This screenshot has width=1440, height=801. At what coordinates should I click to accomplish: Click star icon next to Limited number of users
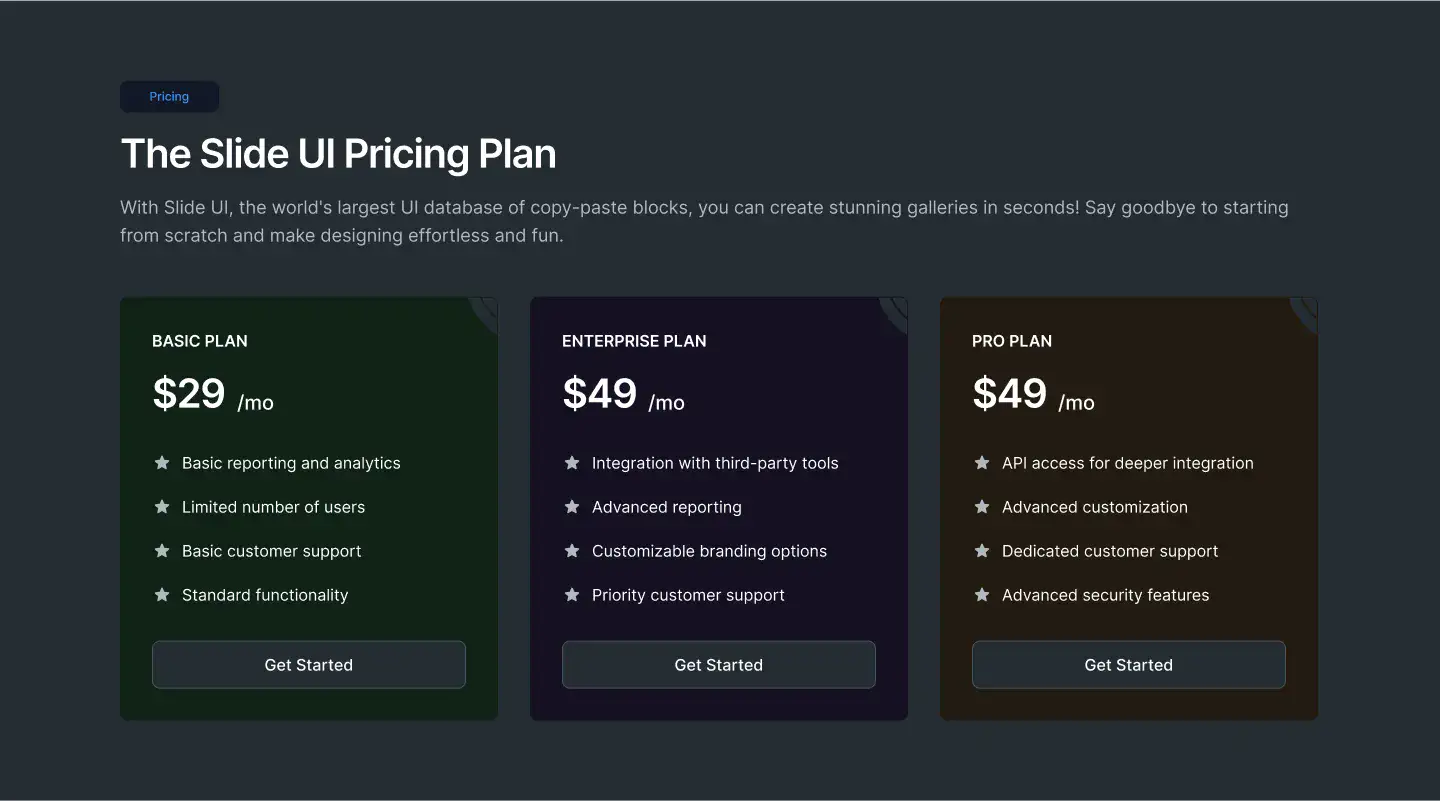coord(162,507)
